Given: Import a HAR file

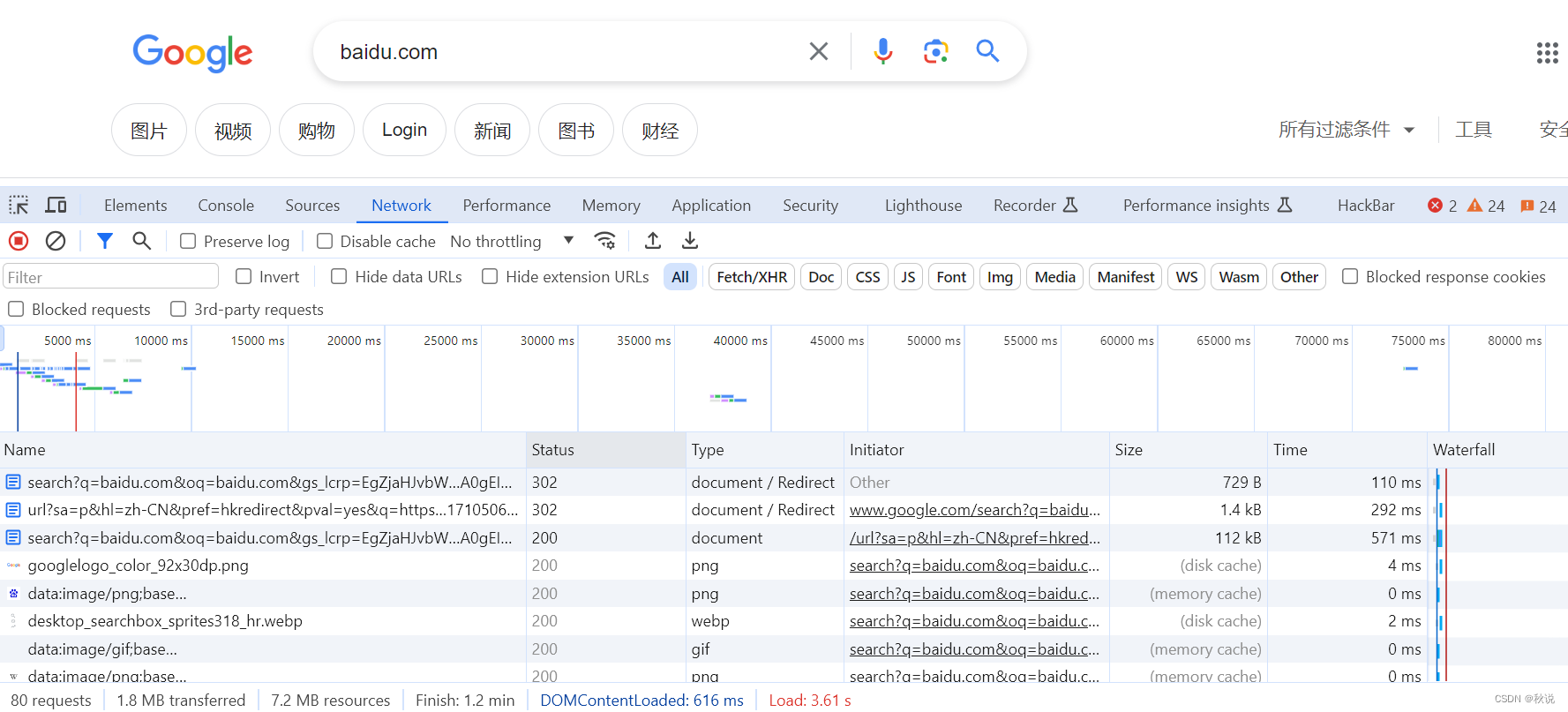Looking at the screenshot, I should (653, 241).
